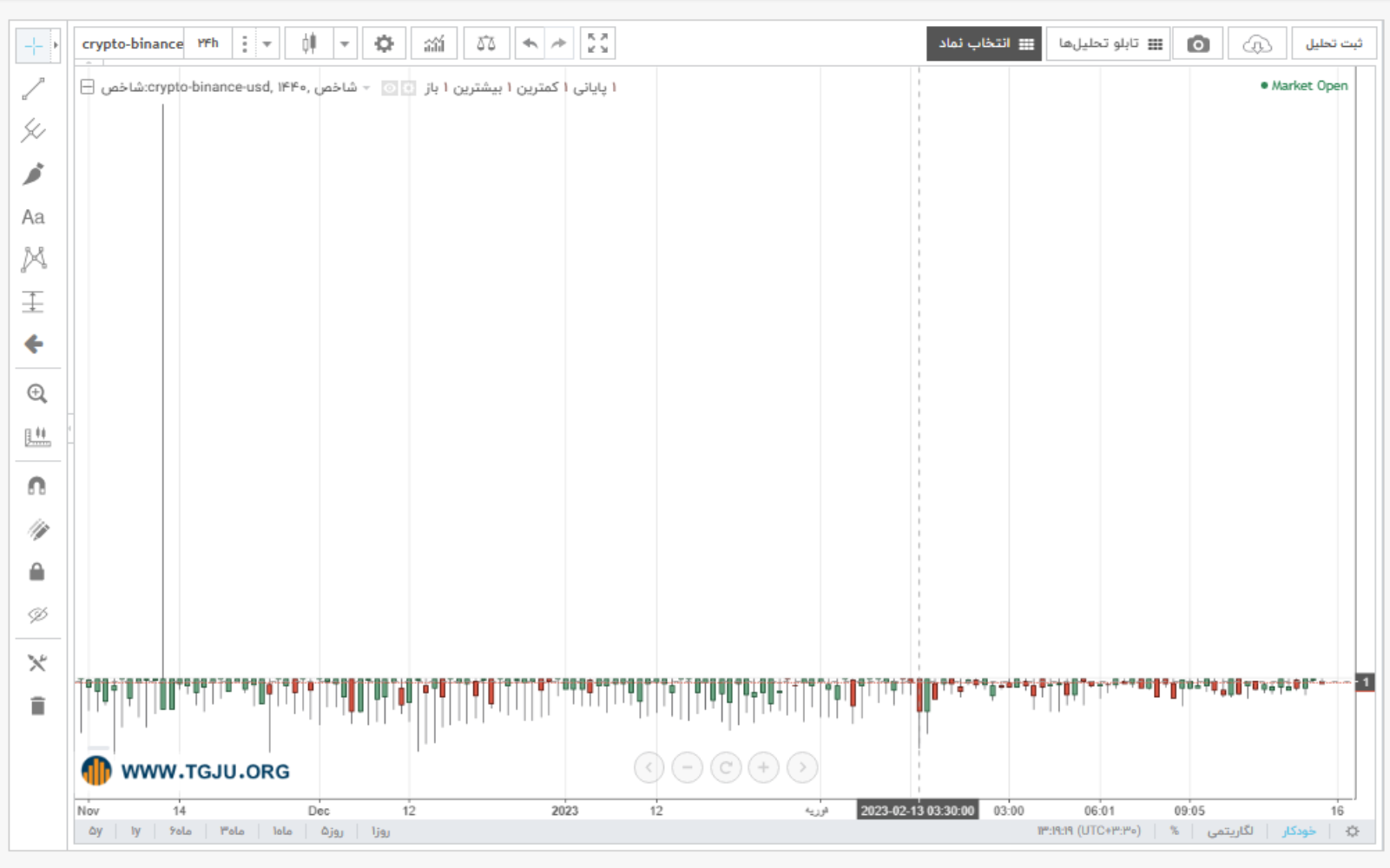Open the candlestick chart style button

(x=309, y=43)
